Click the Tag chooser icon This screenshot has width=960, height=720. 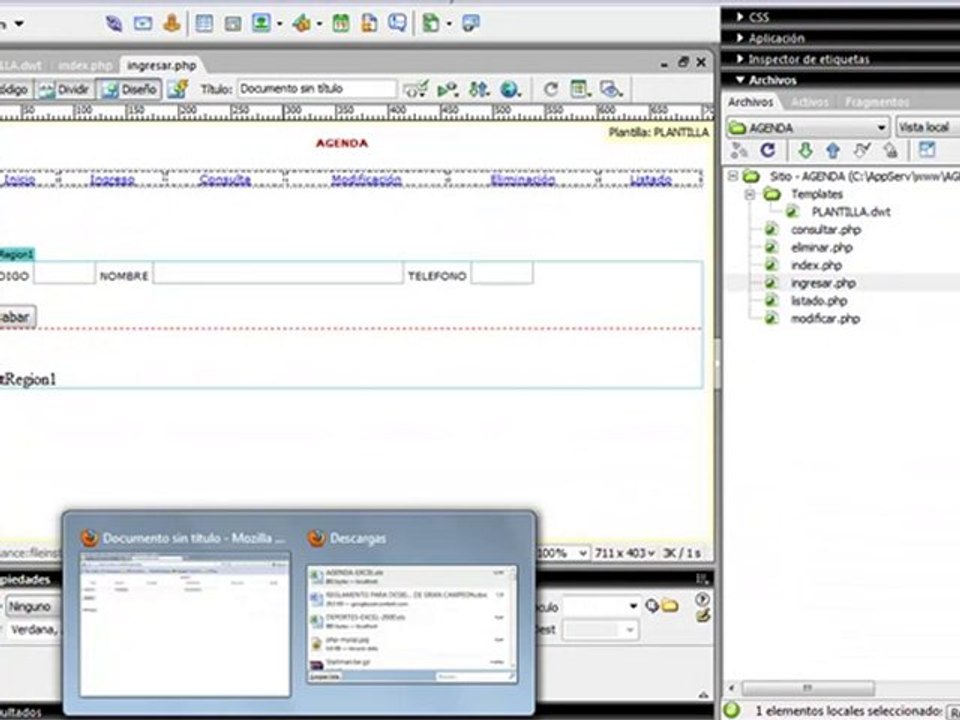click(x=470, y=24)
